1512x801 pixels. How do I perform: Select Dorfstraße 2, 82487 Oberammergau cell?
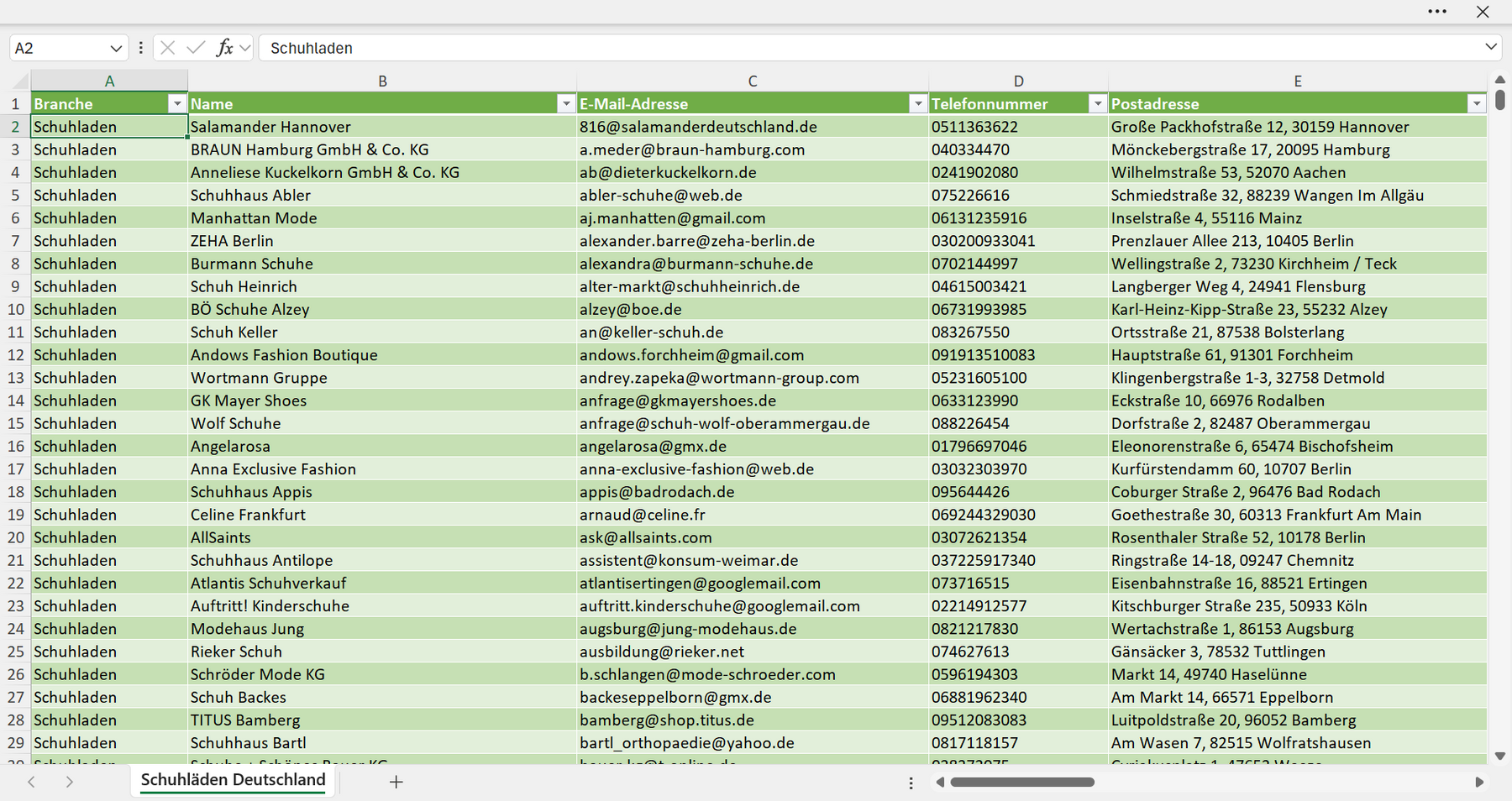[x=1298, y=423]
